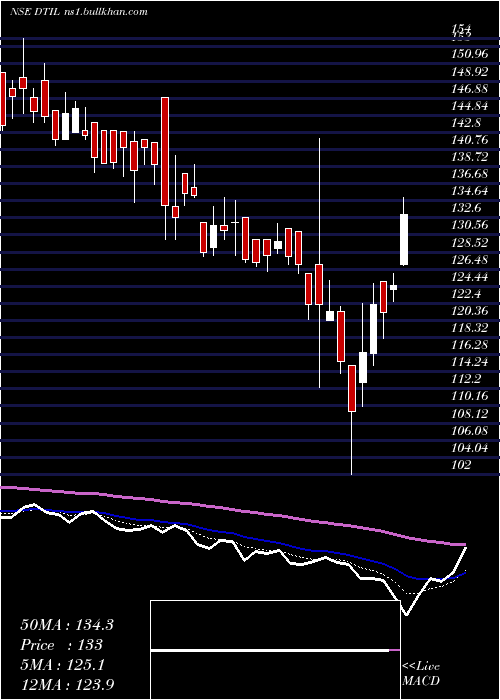Click the 122.4 price axis label

pos(464,294)
